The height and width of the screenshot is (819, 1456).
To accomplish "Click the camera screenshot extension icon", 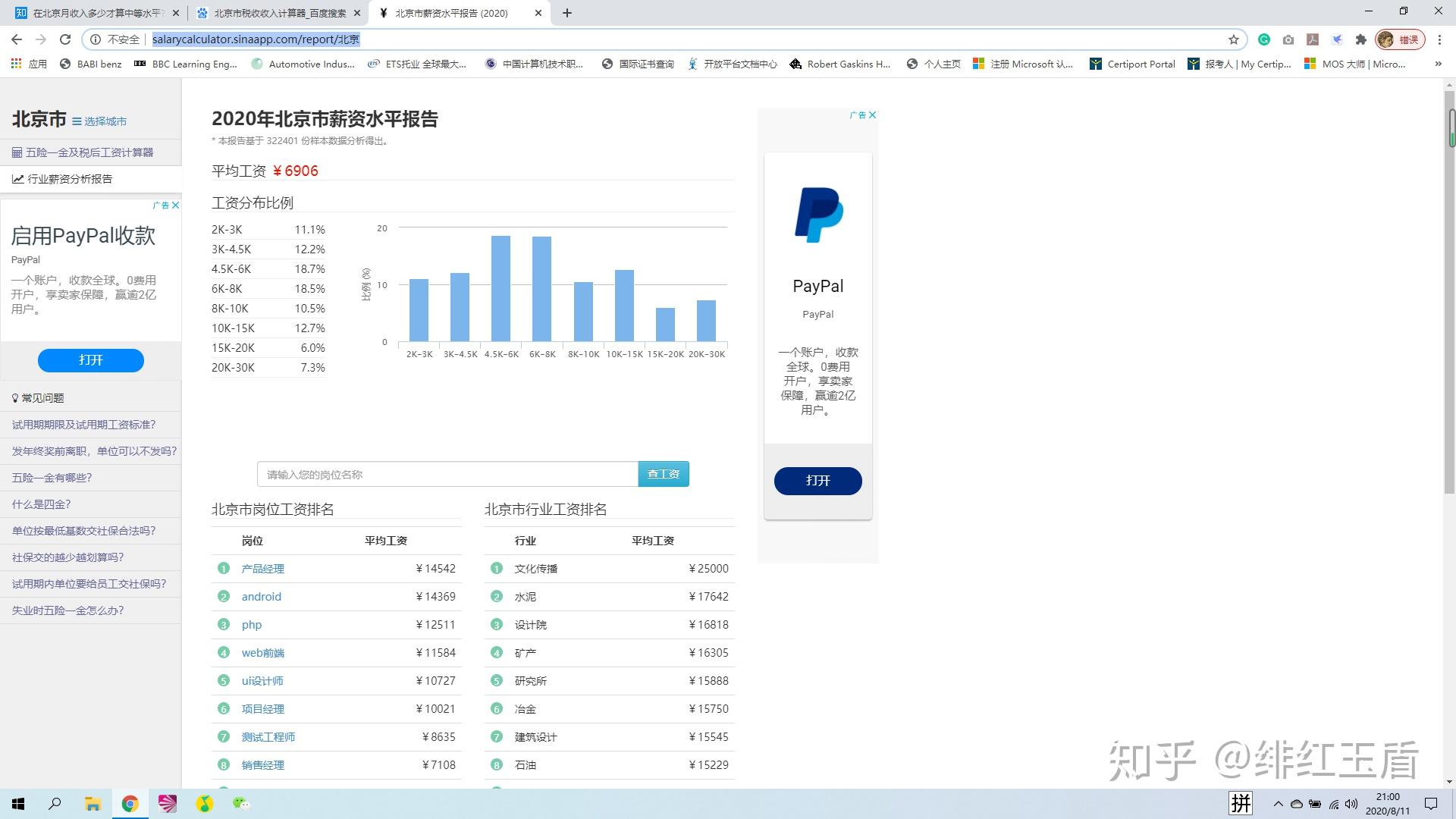I will pos(1288,39).
